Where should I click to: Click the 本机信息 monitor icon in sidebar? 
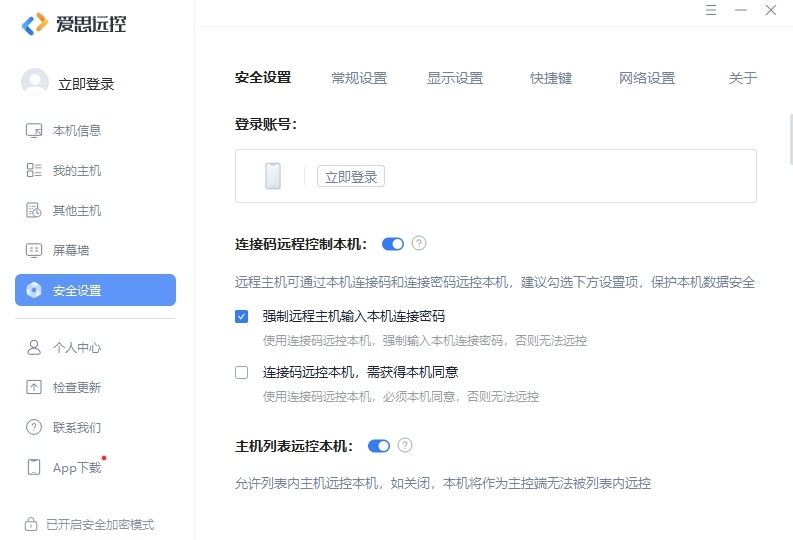(34, 130)
